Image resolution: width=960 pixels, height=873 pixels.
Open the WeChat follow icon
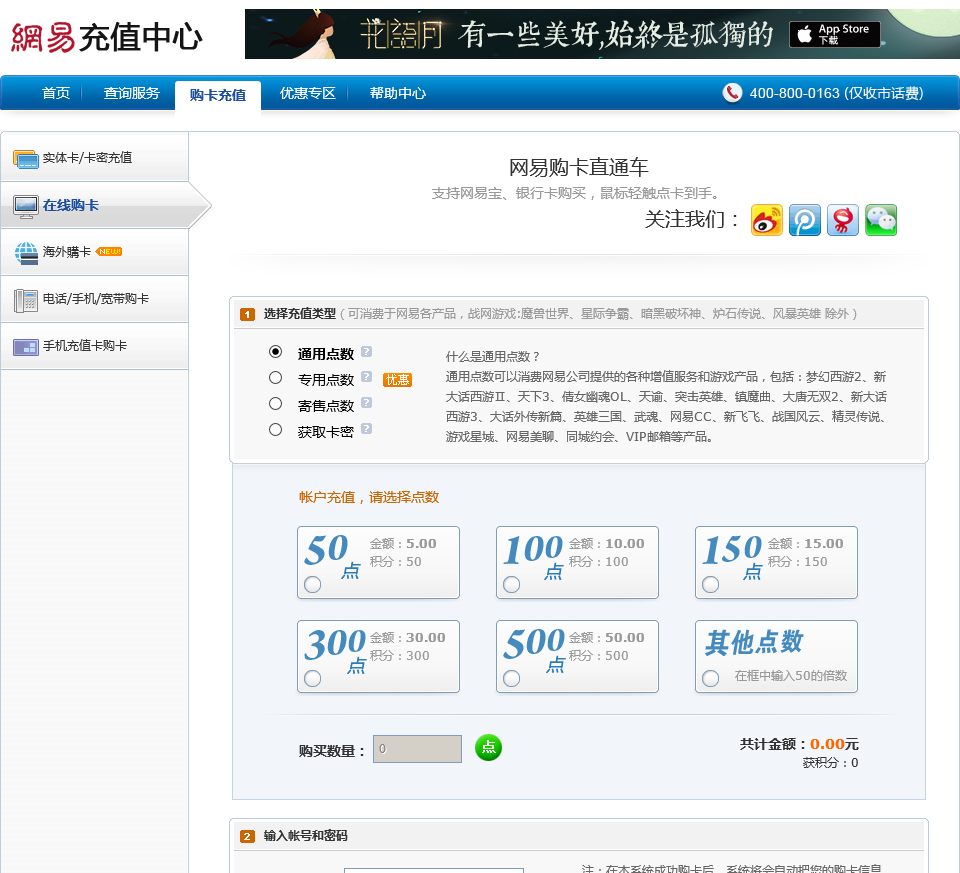(881, 220)
